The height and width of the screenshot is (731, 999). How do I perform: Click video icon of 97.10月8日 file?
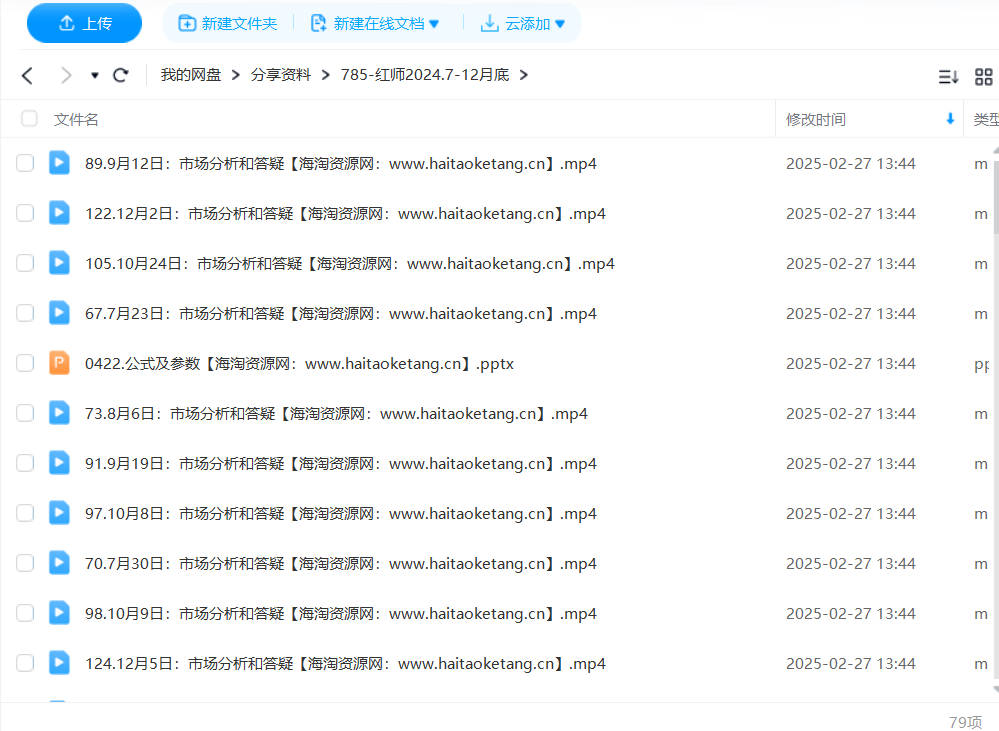59,513
